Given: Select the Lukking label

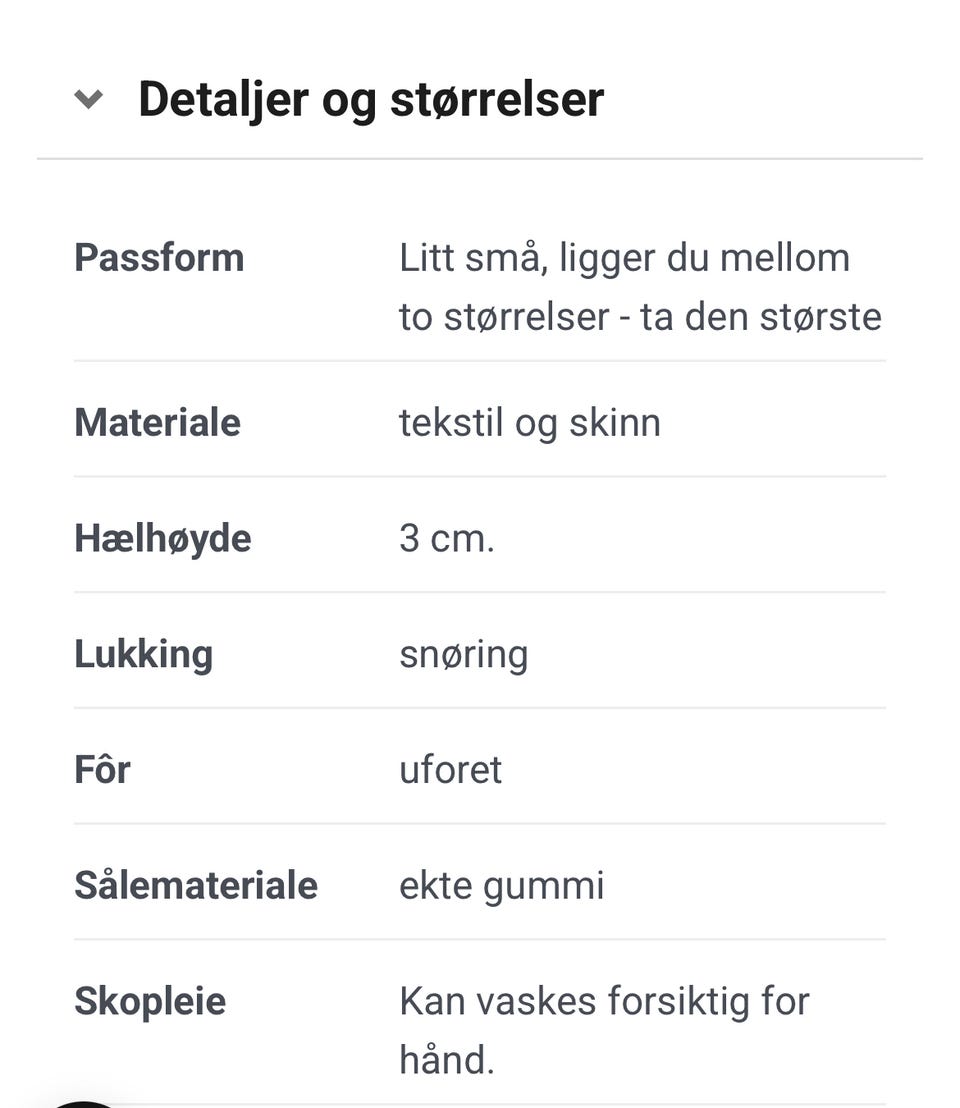Looking at the screenshot, I should tap(143, 654).
